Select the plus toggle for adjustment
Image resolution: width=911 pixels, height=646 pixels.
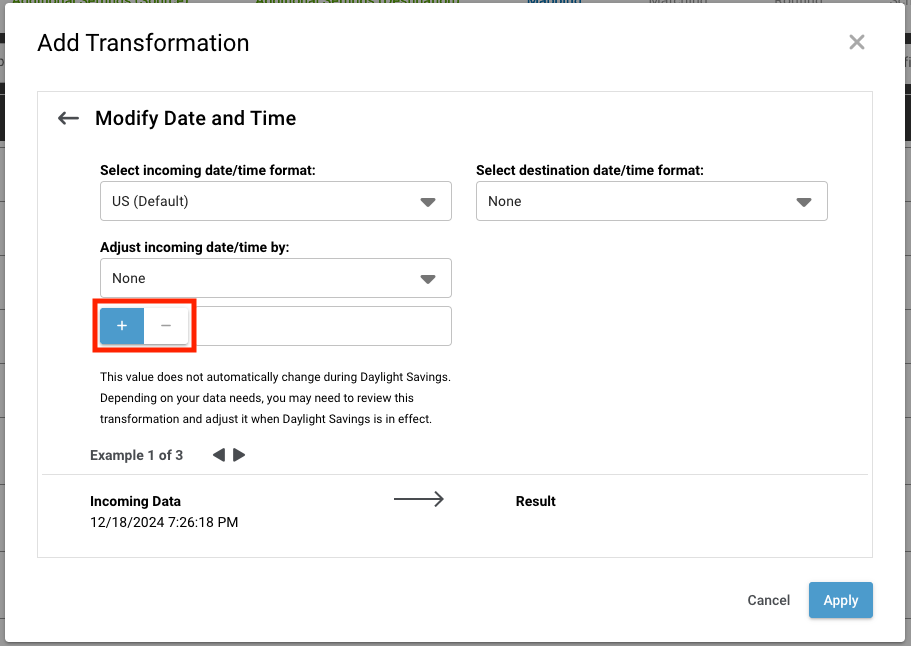pos(122,326)
